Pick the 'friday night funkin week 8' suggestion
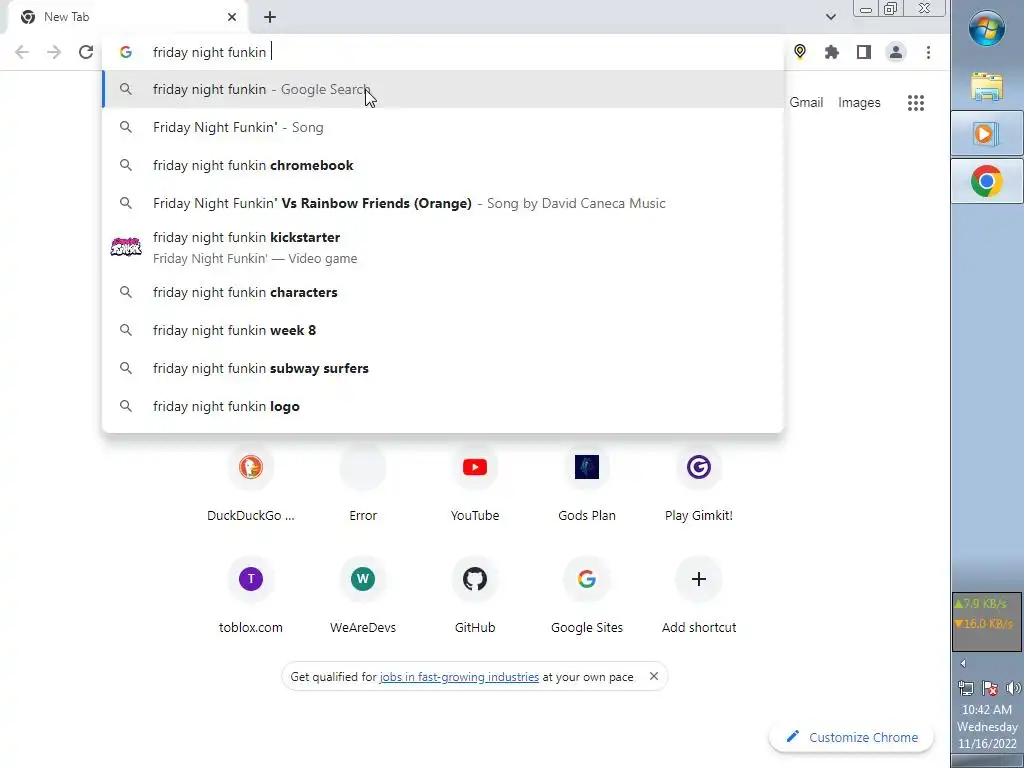The height and width of the screenshot is (768, 1024). [443, 330]
